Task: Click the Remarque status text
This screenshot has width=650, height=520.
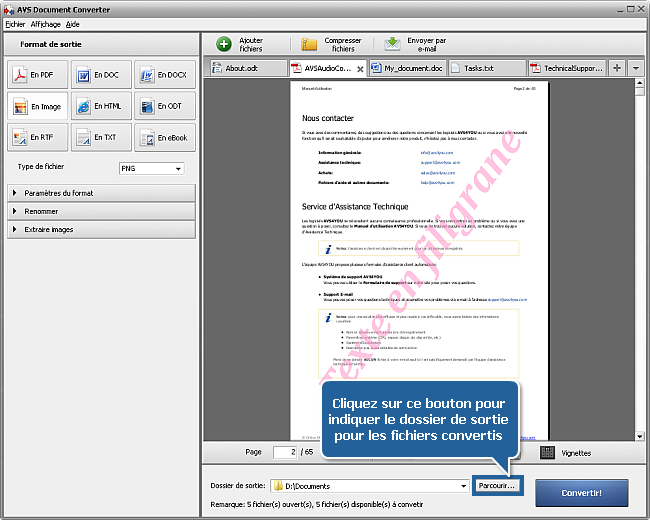Action: [x=317, y=505]
